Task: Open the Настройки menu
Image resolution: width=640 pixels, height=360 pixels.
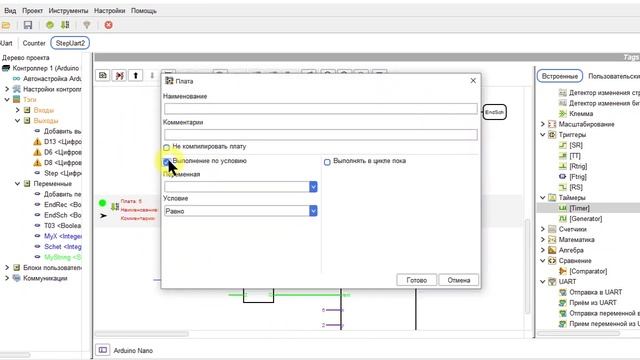Action: [109, 11]
